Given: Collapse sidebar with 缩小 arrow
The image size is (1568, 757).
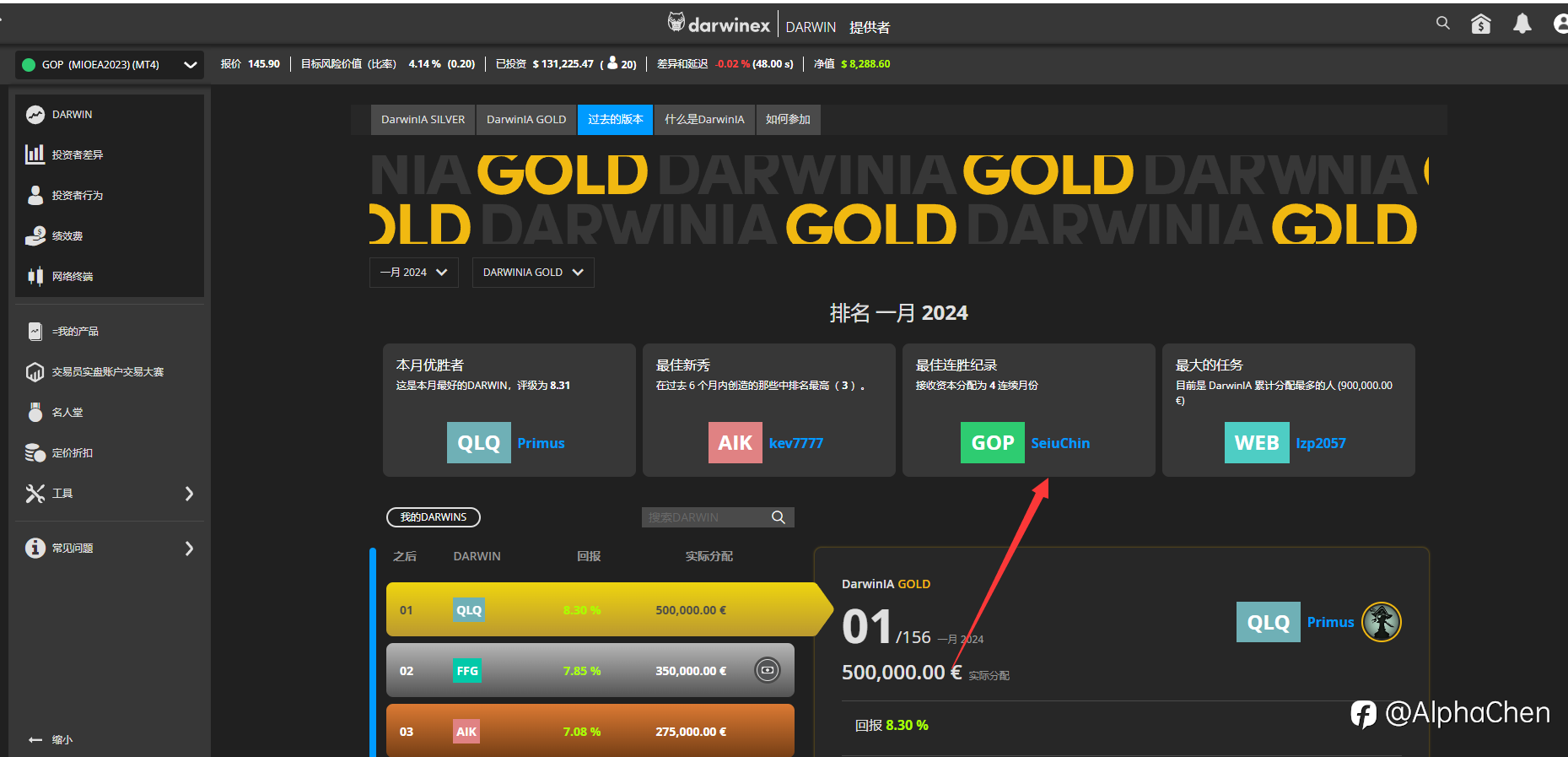Looking at the screenshot, I should coord(35,739).
